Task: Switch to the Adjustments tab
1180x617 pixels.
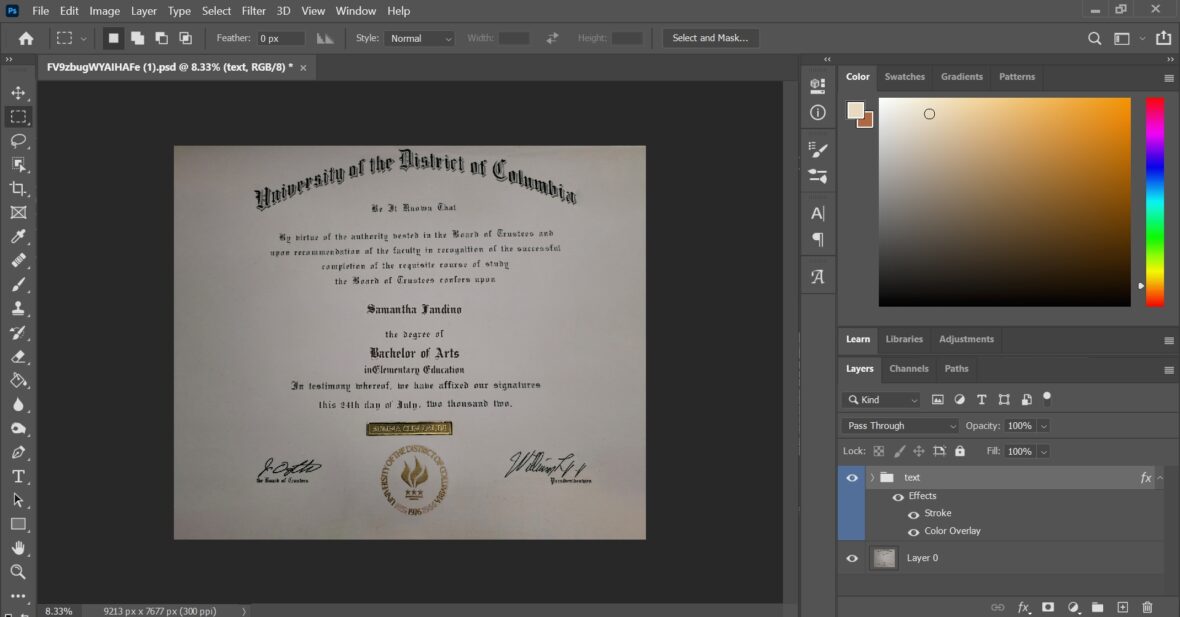Action: (x=966, y=339)
